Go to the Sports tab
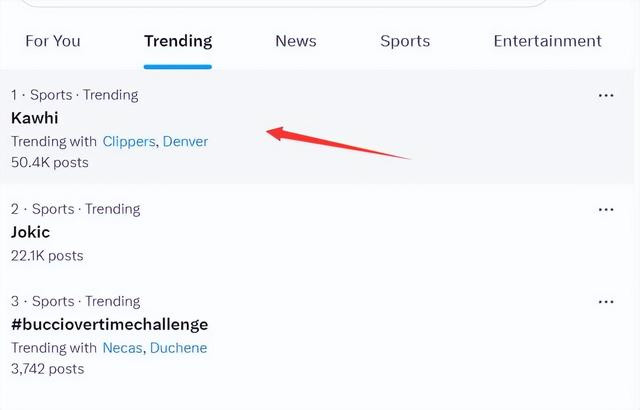The width and height of the screenshot is (640, 410). click(405, 41)
